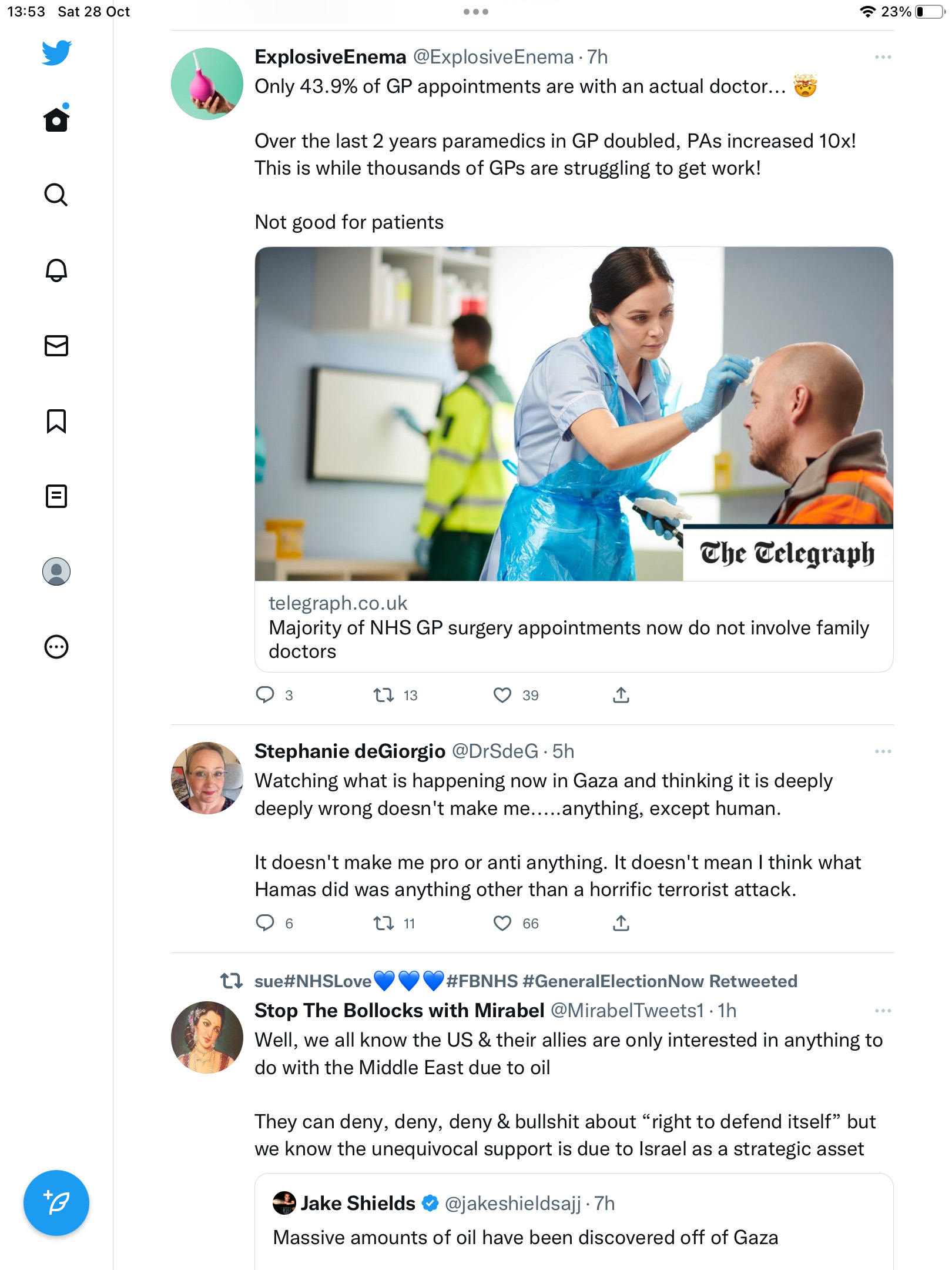Screen dimensions: 952x1270
Task: Open Profile avatar in sidebar
Action: pos(56,571)
